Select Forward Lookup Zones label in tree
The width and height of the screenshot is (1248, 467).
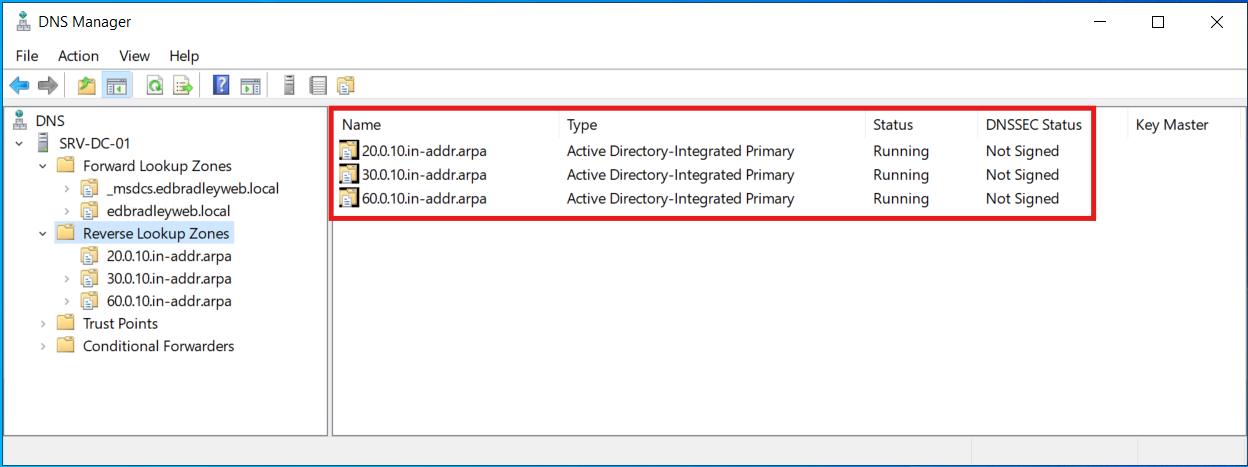(x=157, y=166)
